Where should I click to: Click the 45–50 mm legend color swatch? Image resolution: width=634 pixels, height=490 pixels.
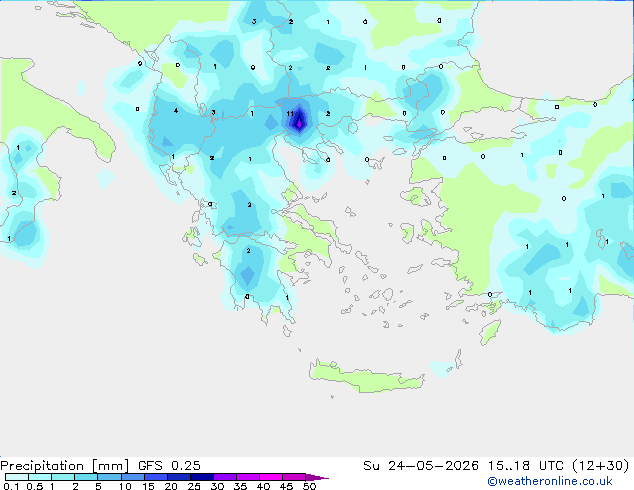[x=293, y=477]
